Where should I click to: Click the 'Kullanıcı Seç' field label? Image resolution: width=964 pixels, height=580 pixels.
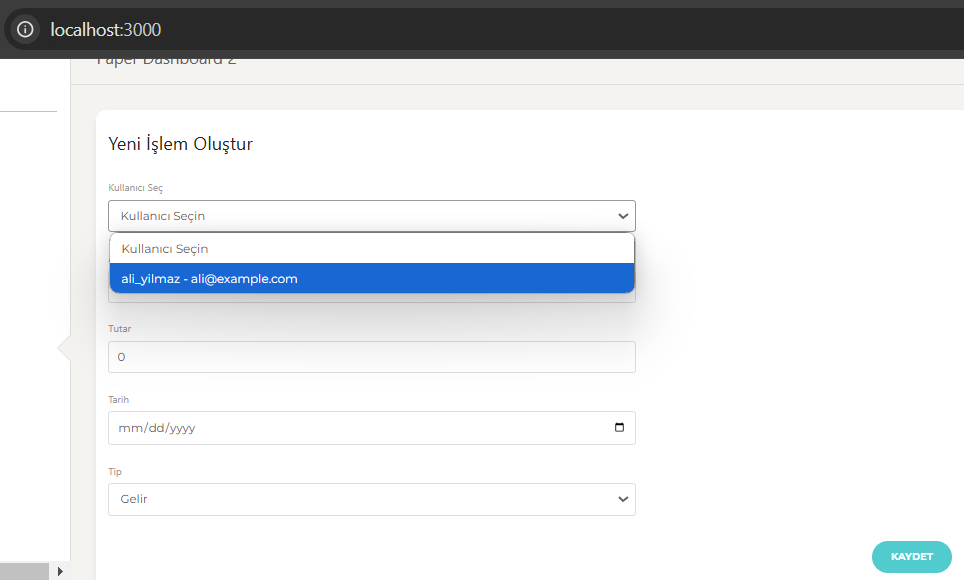point(135,186)
